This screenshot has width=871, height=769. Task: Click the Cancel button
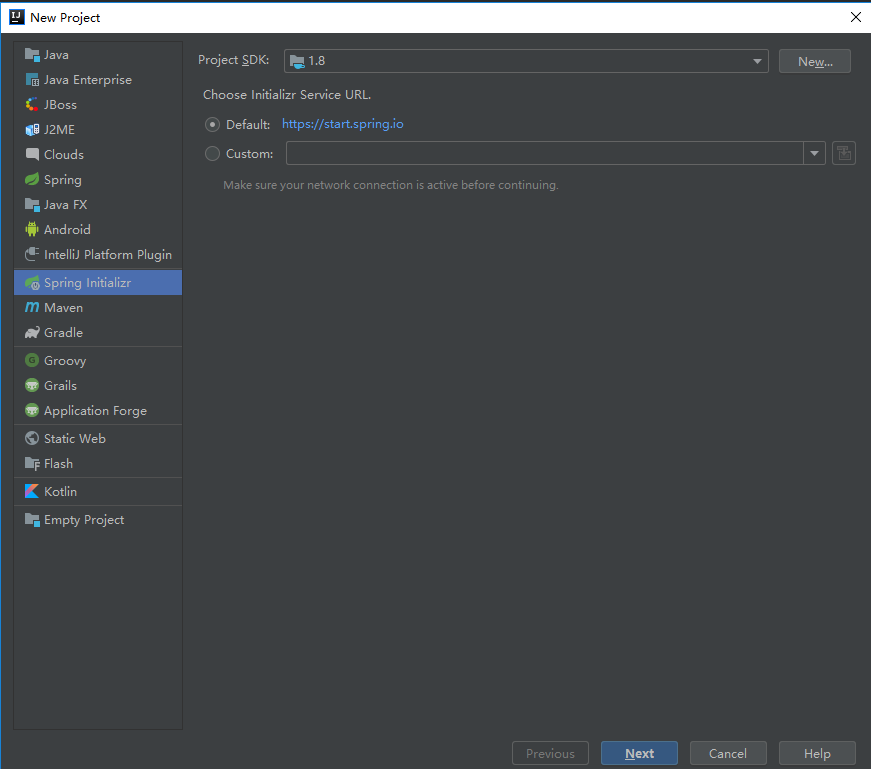(x=728, y=753)
